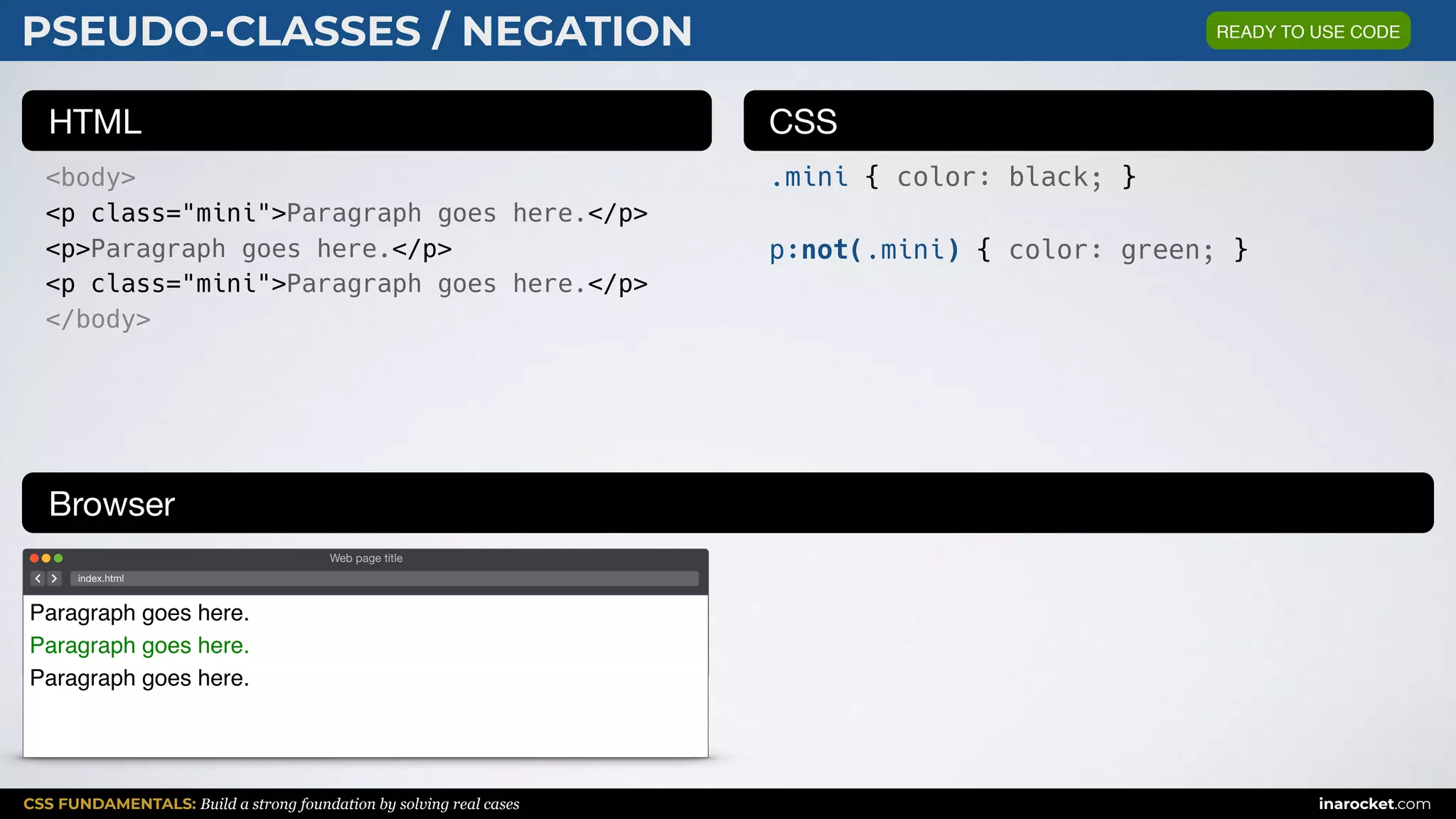The width and height of the screenshot is (1456, 819).
Task: Click the Browser panel header
Action: [x=727, y=503]
